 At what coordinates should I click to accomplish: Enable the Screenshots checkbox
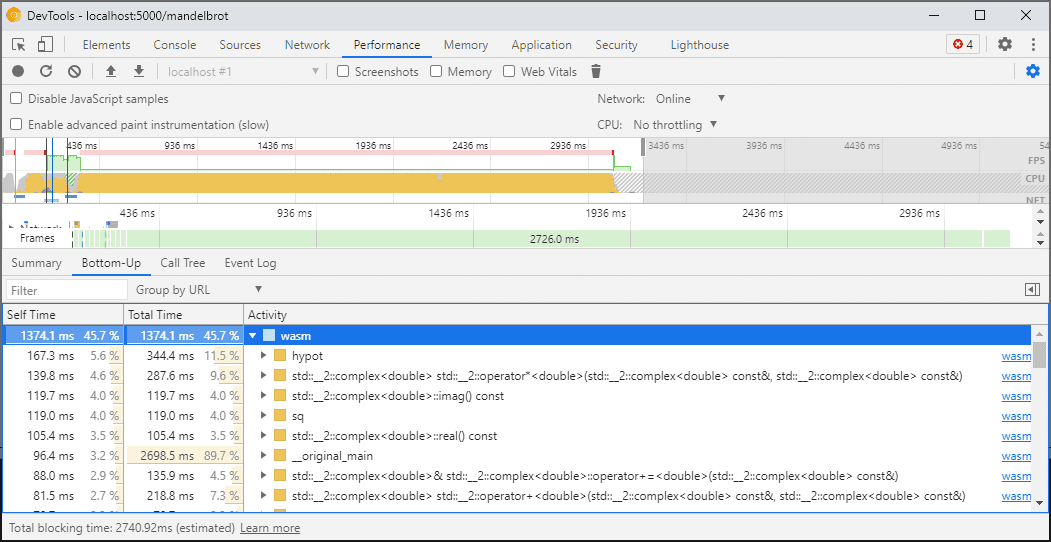point(343,72)
